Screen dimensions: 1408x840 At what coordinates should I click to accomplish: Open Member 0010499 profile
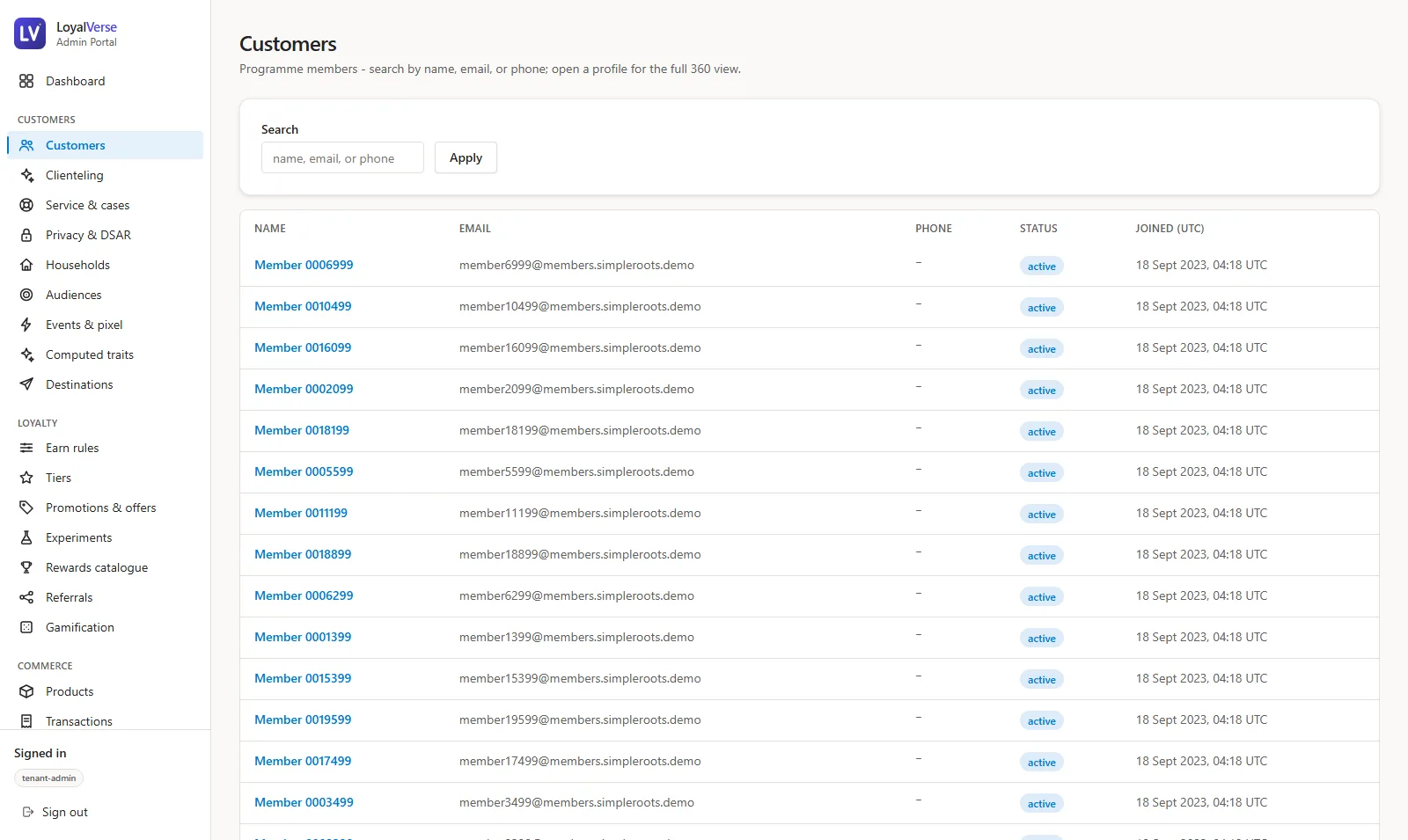point(303,306)
